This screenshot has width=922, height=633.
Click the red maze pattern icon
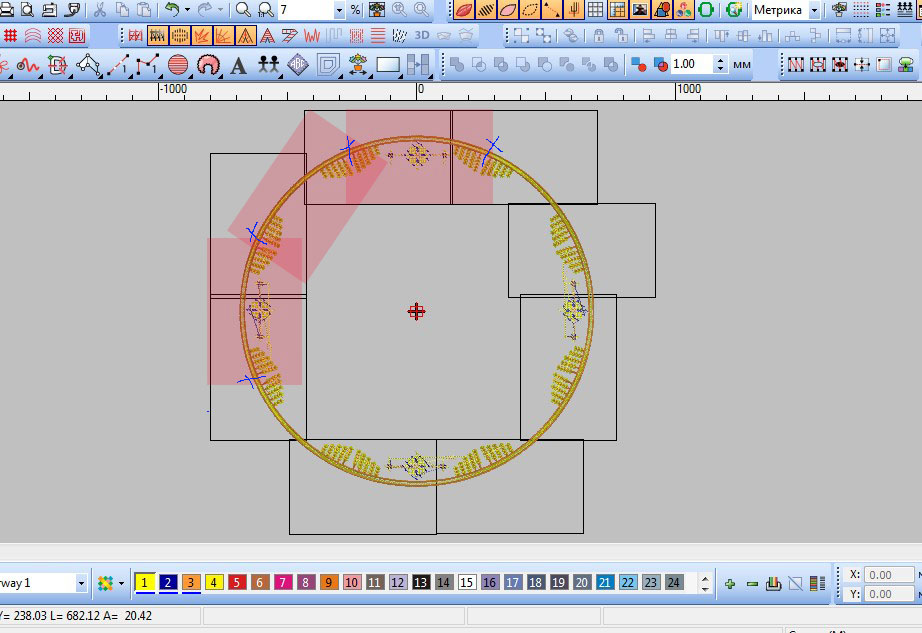77,36
